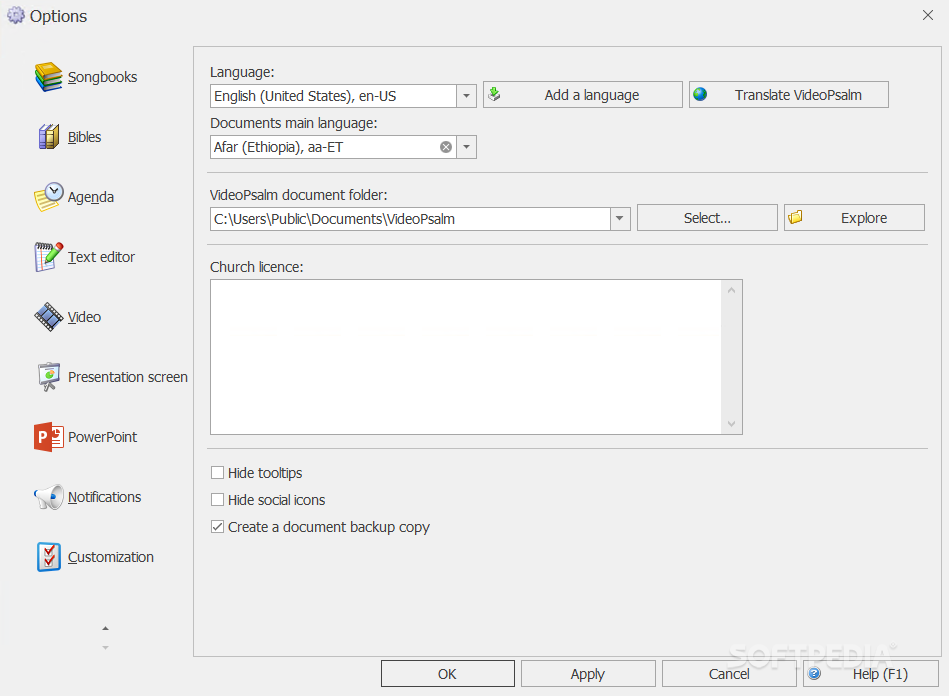This screenshot has width=949, height=696.
Task: Open the Bibles books icon
Action: 48,137
